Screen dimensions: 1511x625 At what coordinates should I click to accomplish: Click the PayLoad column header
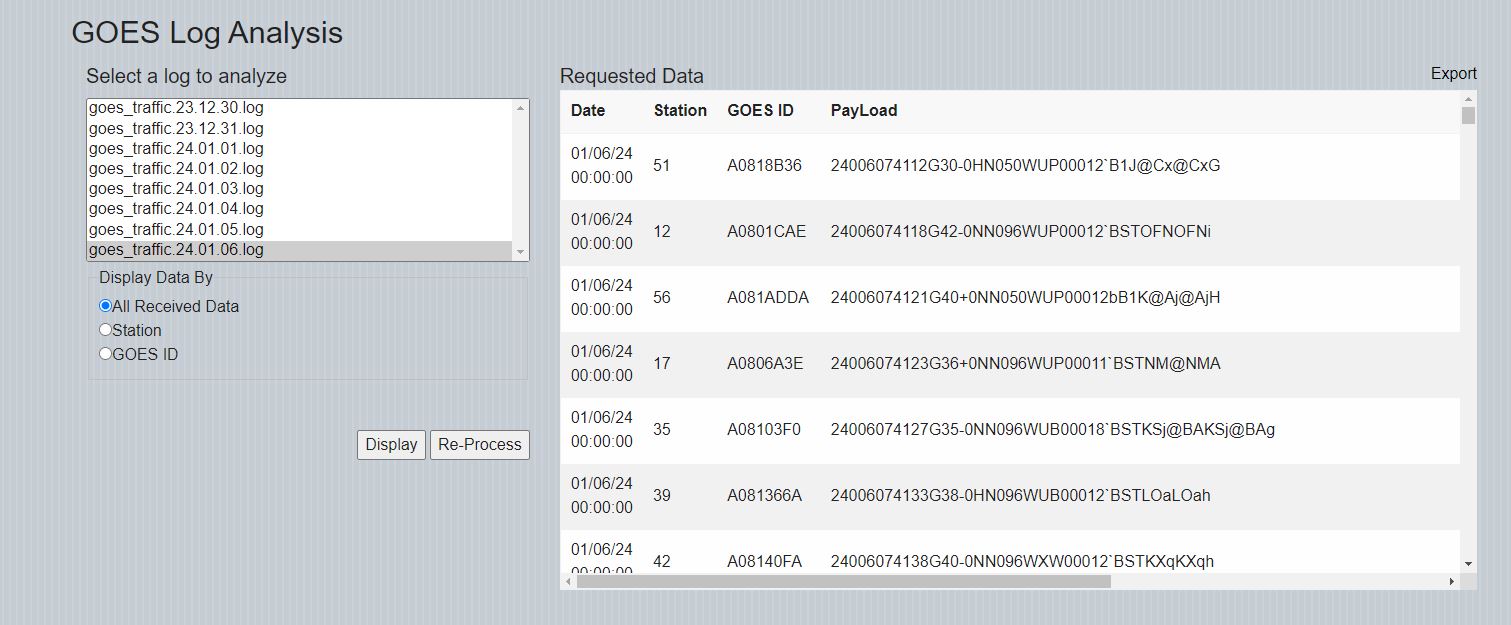click(x=863, y=111)
